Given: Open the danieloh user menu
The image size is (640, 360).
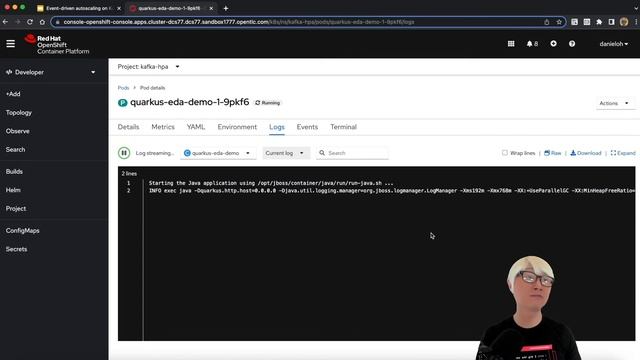Looking at the screenshot, I should [613, 44].
